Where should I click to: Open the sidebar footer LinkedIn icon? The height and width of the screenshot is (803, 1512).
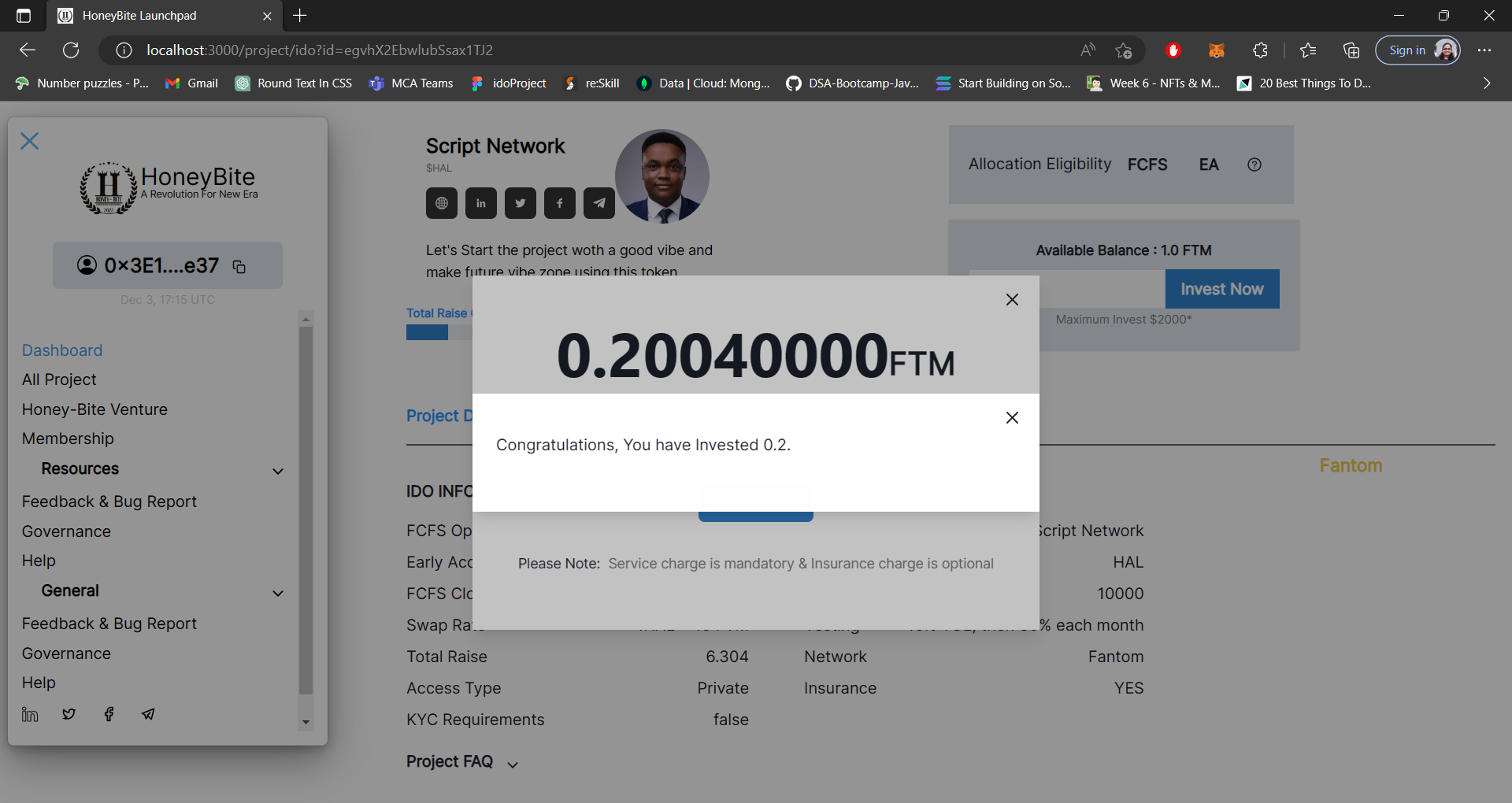click(30, 714)
